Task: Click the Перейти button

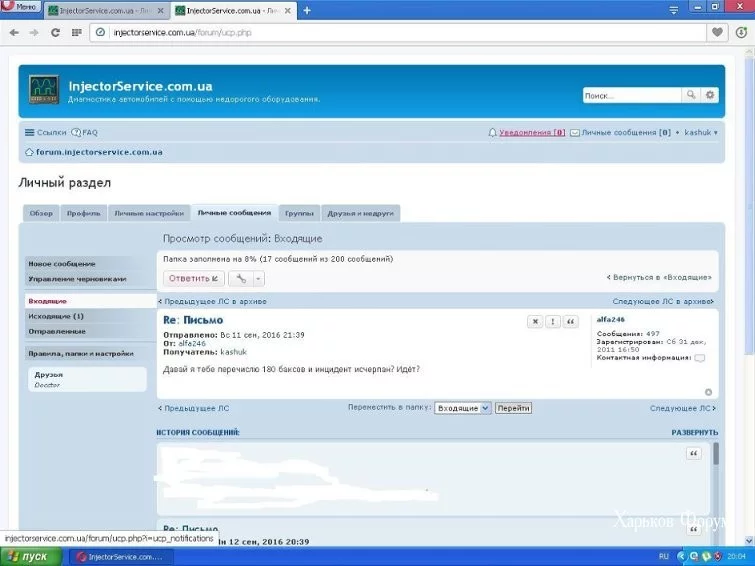Action: [x=513, y=408]
